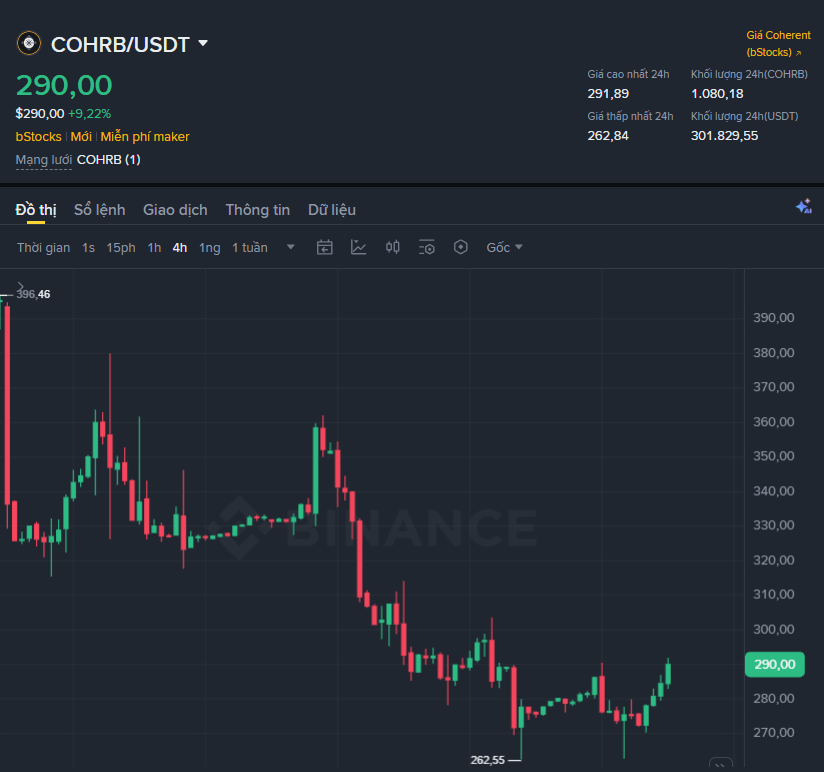Open the Gốc chart source dropdown
Screen dimensions: 824x772
pyautogui.click(x=504, y=248)
